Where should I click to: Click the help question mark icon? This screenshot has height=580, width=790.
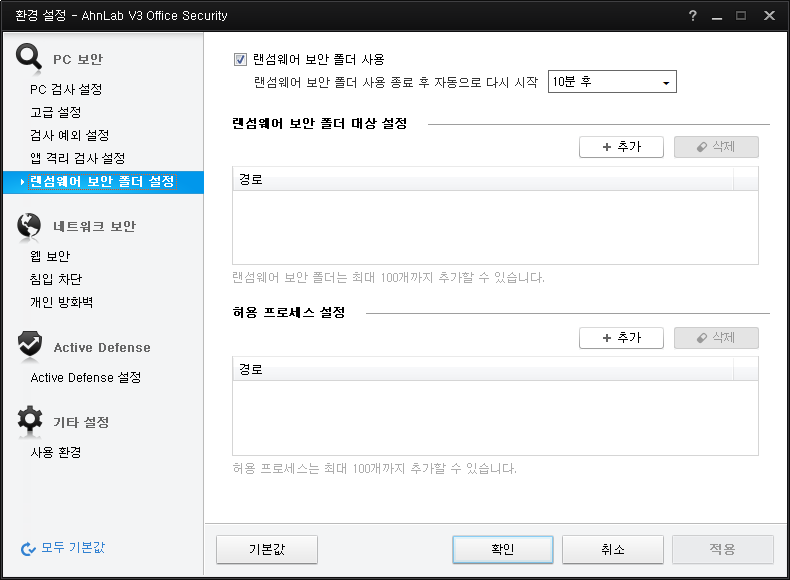click(693, 16)
